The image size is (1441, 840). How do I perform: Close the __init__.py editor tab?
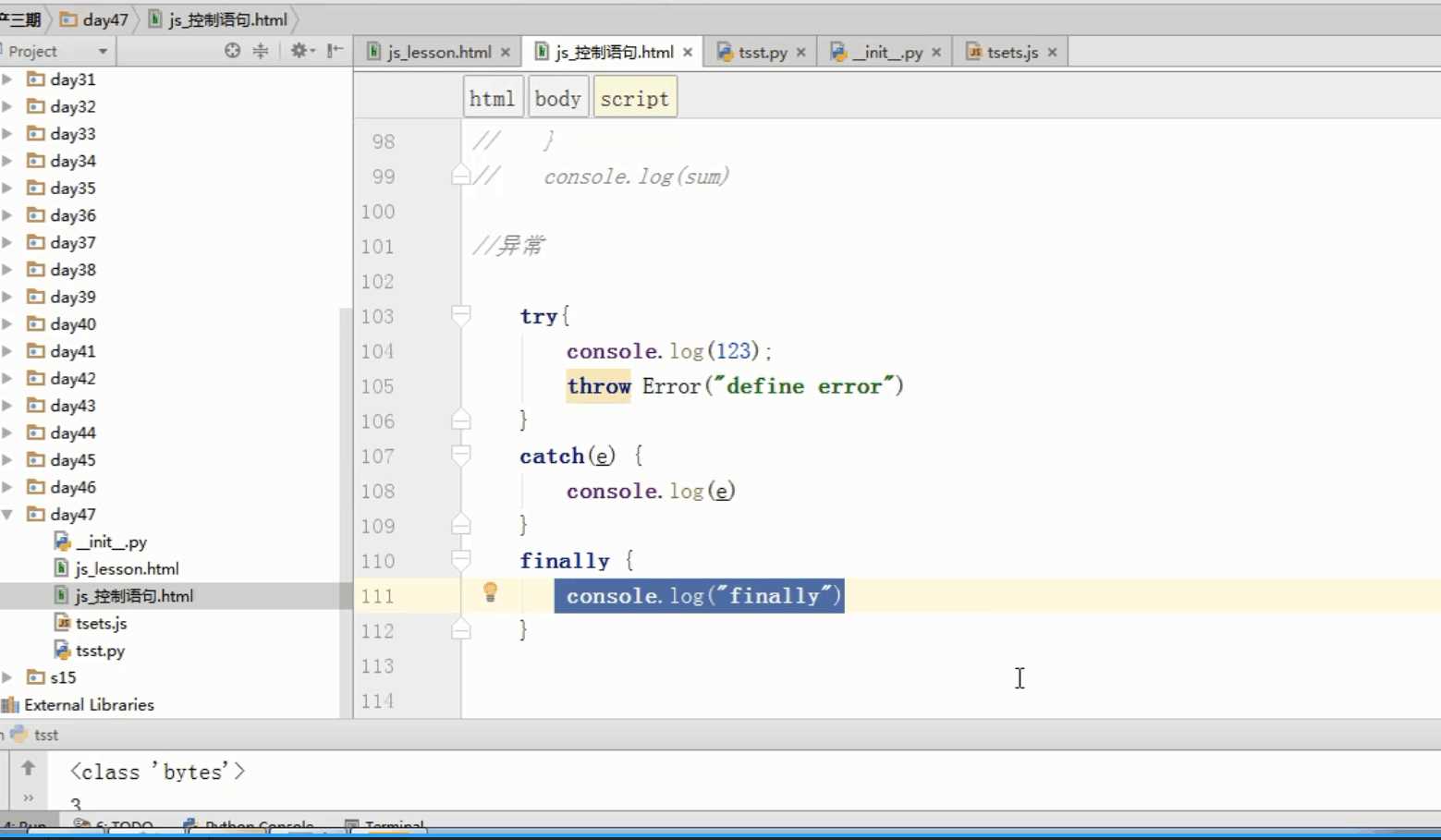[936, 53]
